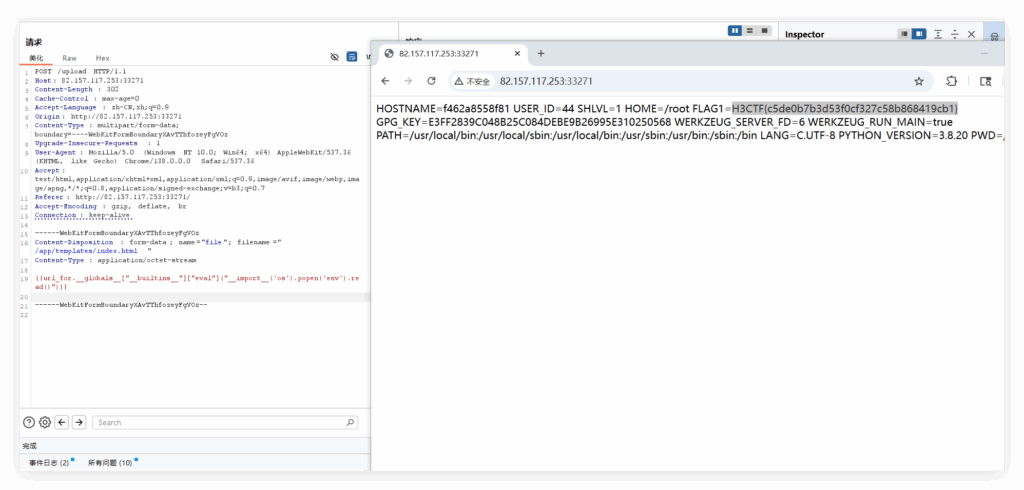Click the Search input field
This screenshot has height=490, width=1024.
225,423
